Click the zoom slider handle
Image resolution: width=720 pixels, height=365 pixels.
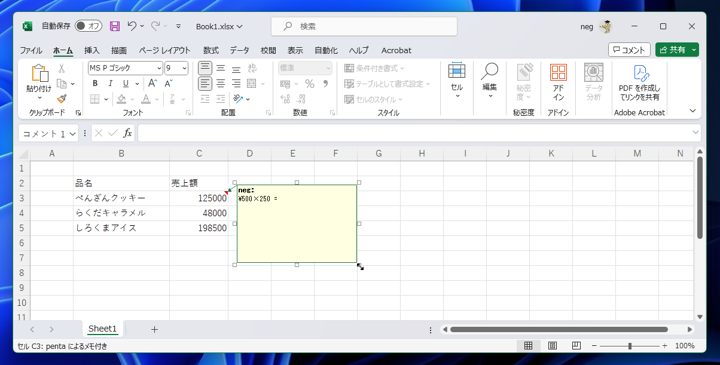tap(630, 346)
